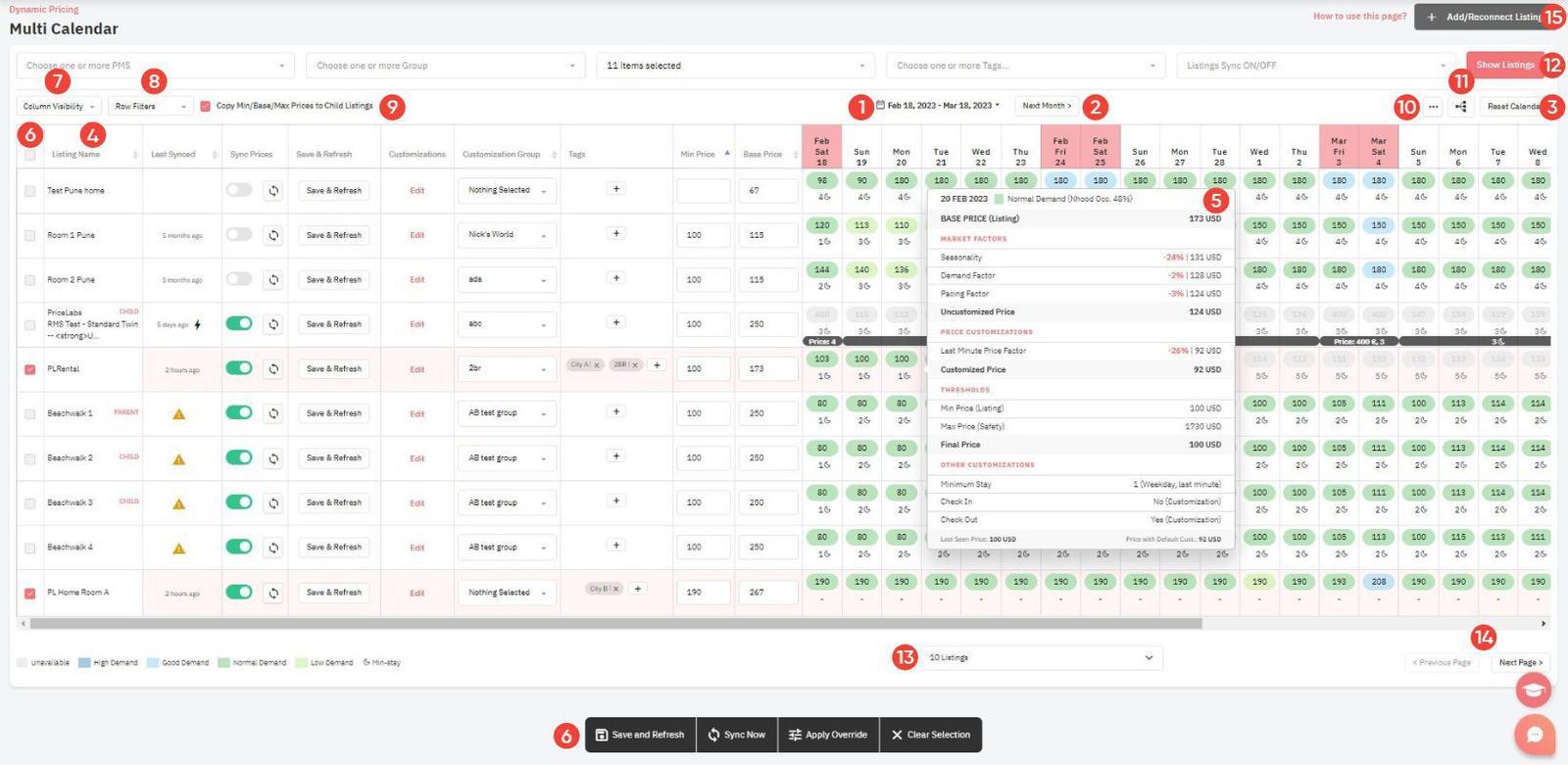Image resolution: width=1568 pixels, height=765 pixels.
Task: Open the Row Filters dropdown
Action: coord(151,106)
